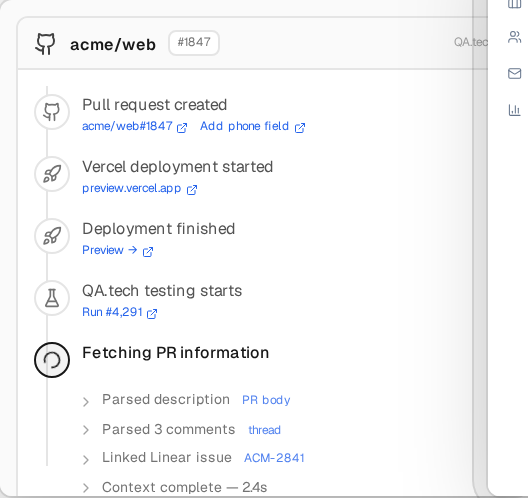The width and height of the screenshot is (528, 498).
Task: Click external-link icon after Add phone field
Action: tap(300, 128)
